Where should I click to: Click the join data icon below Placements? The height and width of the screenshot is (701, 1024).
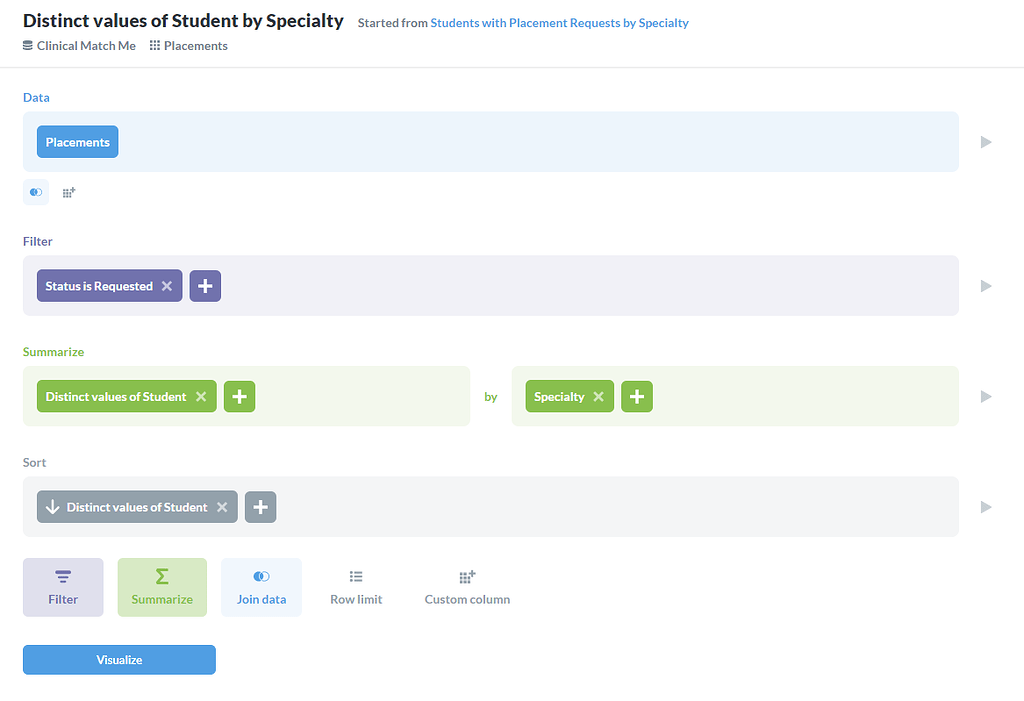click(36, 192)
